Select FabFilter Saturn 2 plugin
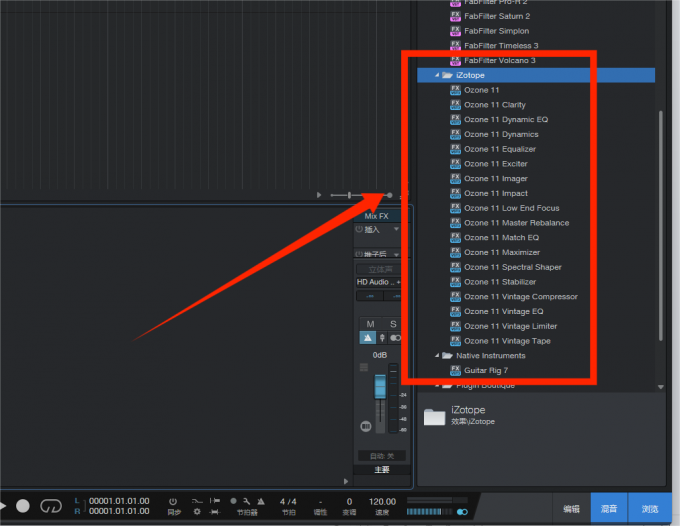The image size is (680, 526). 497,16
